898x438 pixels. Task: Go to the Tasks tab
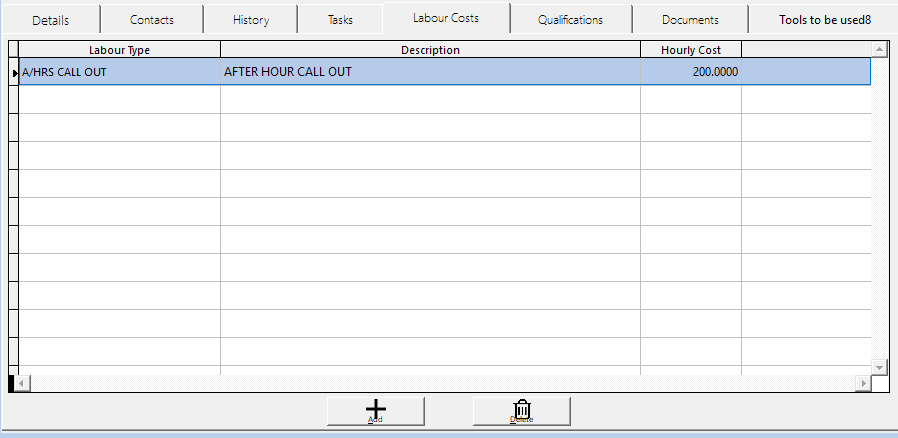[340, 19]
